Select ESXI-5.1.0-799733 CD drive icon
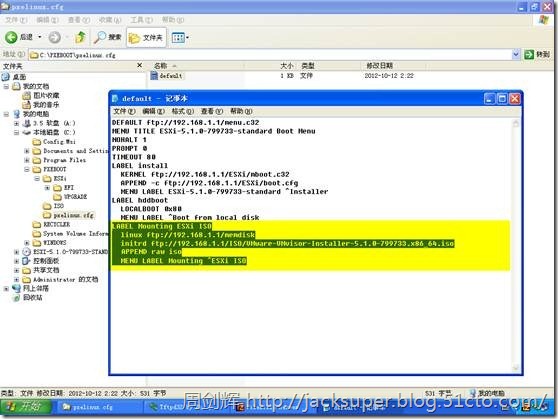The image size is (558, 419). tap(26, 252)
